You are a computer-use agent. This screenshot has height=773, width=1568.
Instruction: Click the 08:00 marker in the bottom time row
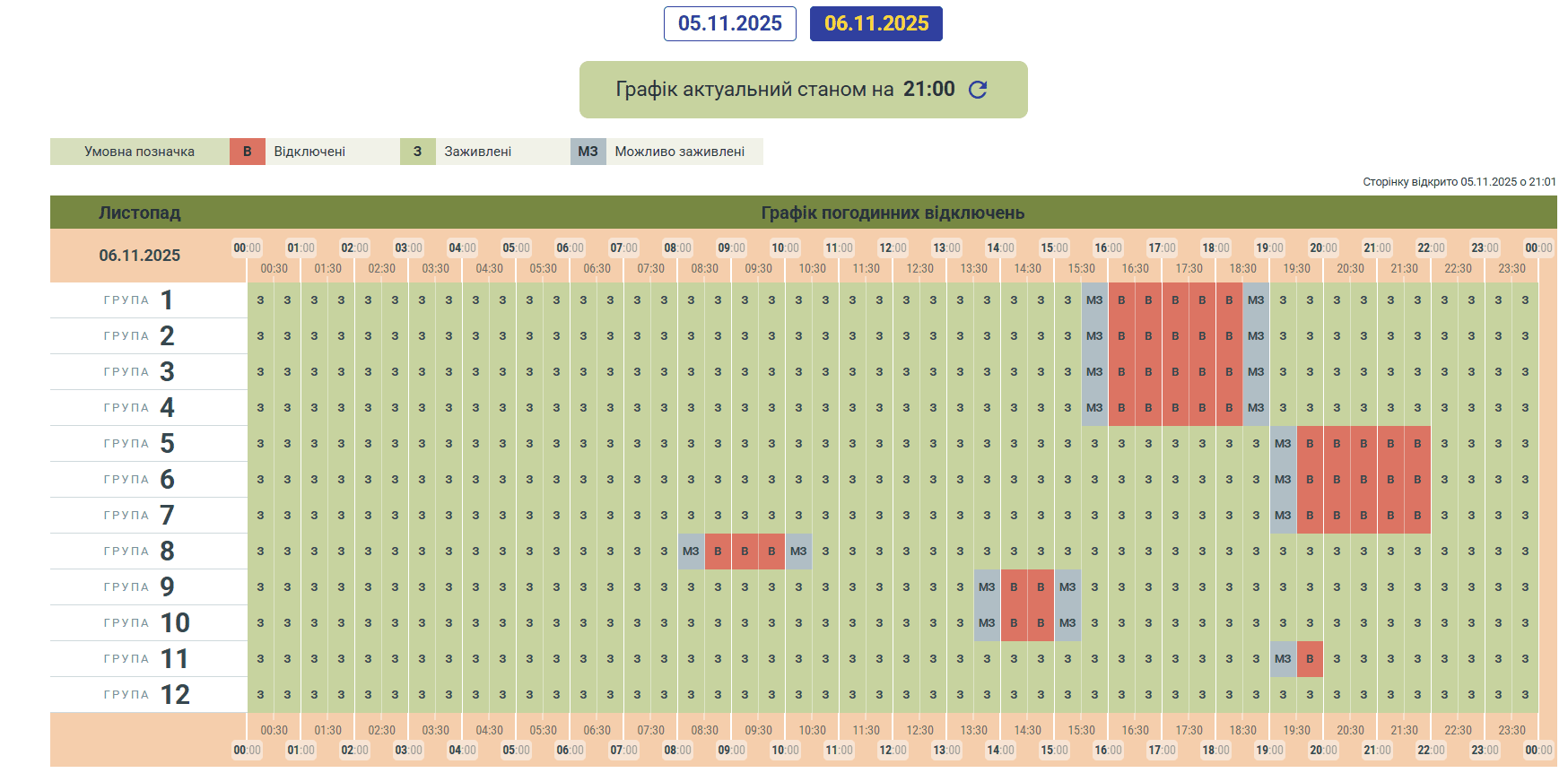(677, 750)
